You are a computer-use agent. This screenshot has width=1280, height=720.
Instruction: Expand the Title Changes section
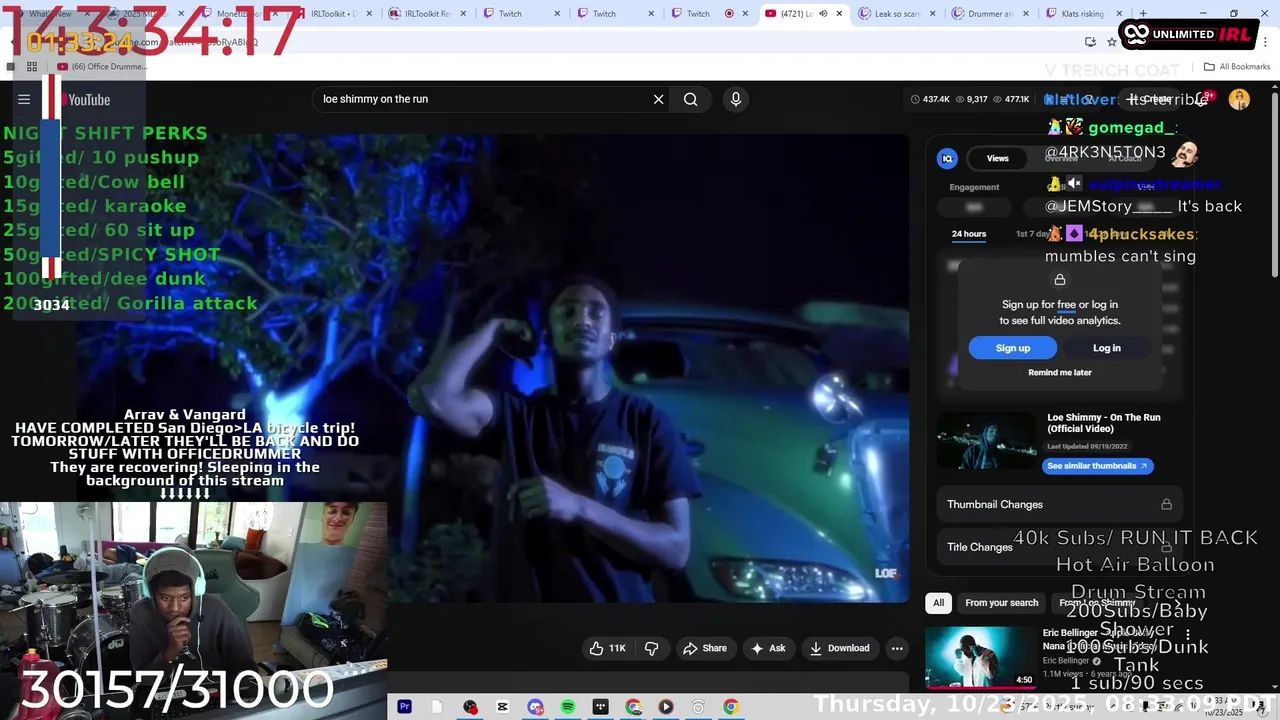[1059, 547]
